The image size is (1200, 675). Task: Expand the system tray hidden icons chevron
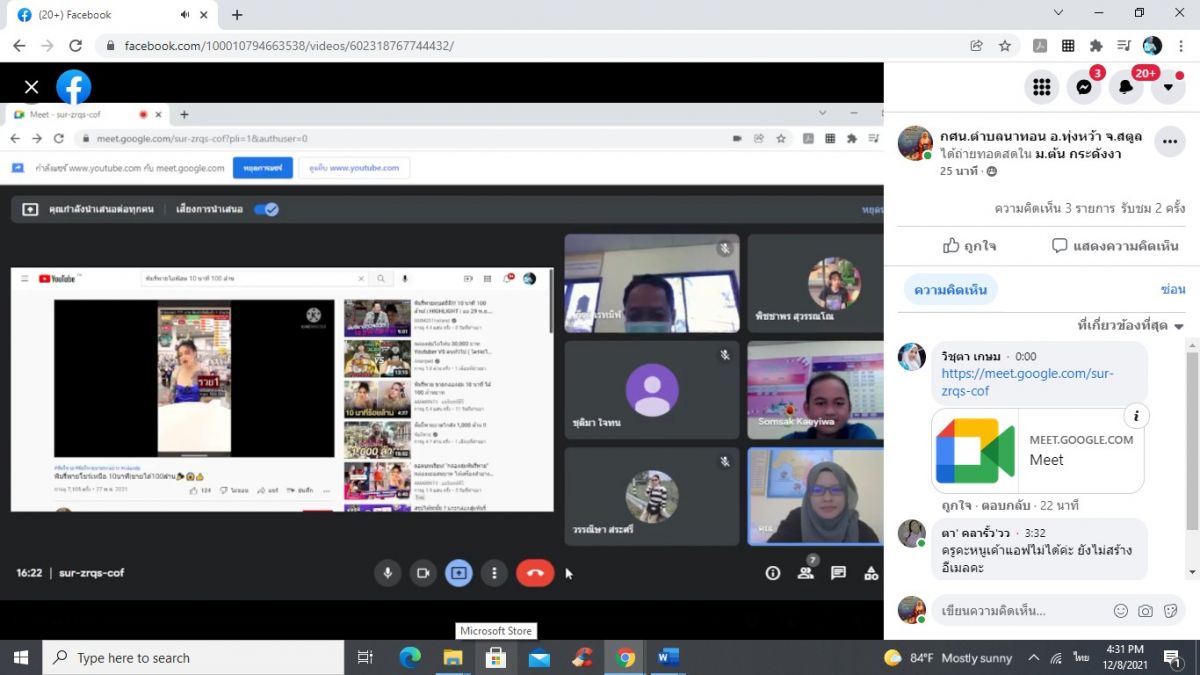pyautogui.click(x=1033, y=658)
